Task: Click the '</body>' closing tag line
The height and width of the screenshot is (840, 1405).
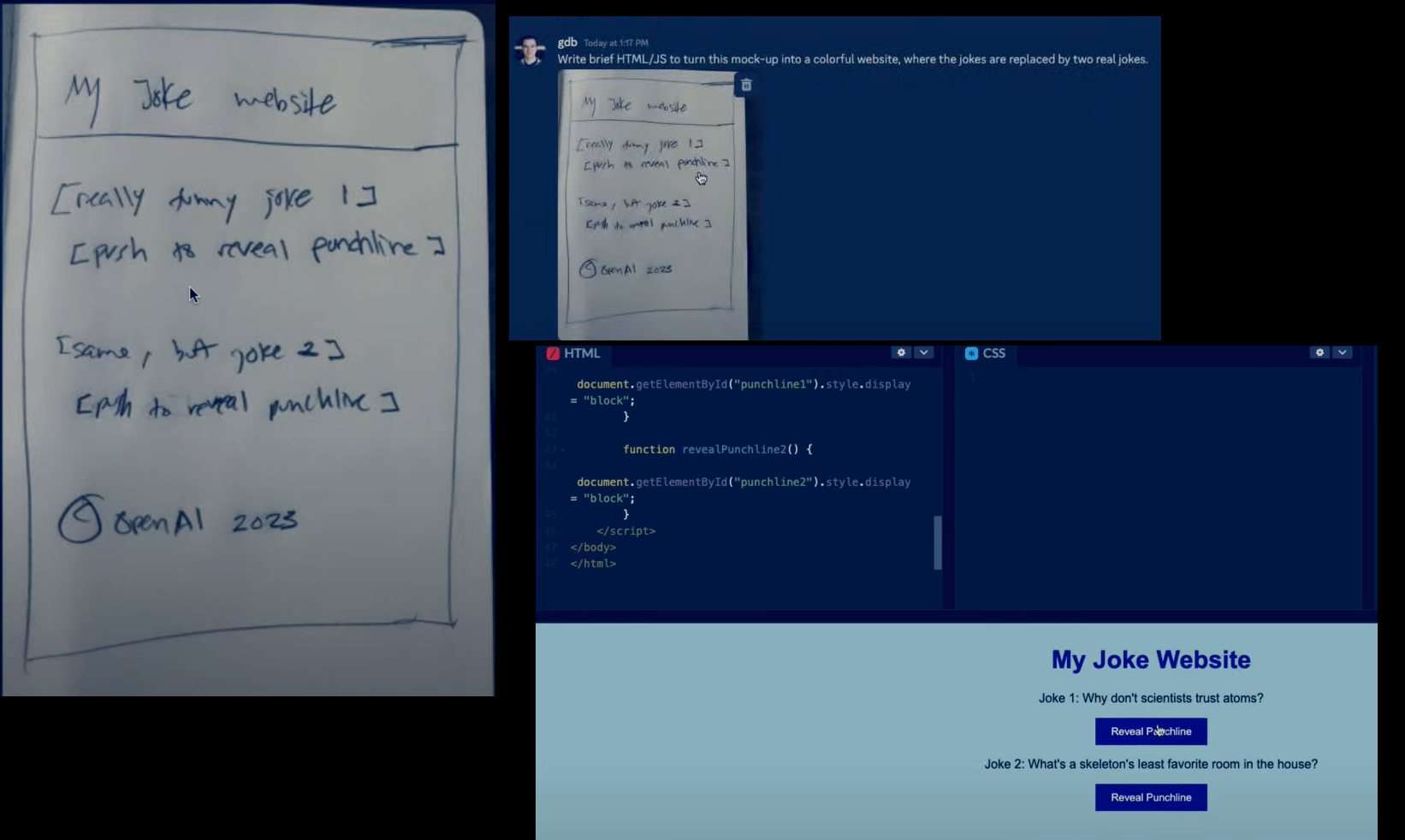Action: point(593,547)
